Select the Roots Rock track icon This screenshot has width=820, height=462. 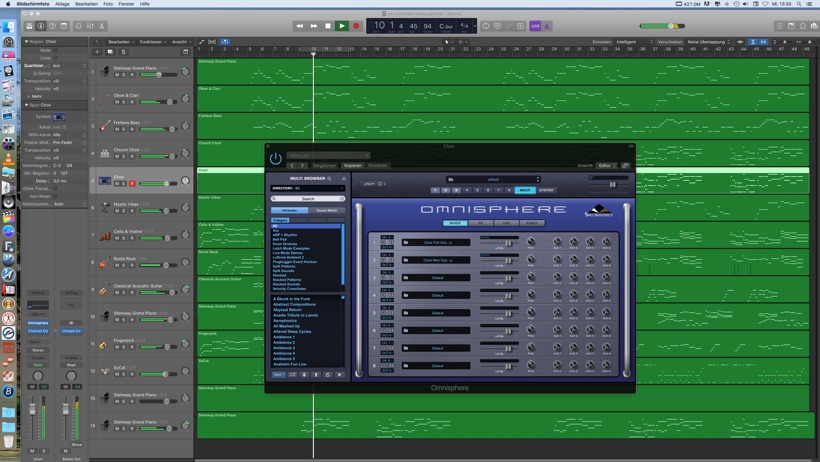[x=105, y=262]
